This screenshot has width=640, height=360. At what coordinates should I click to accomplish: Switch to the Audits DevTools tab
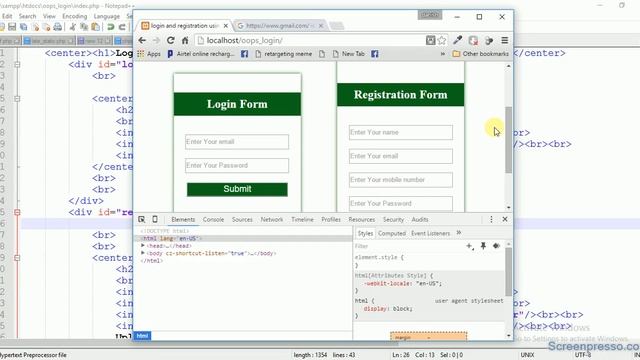coord(420,220)
